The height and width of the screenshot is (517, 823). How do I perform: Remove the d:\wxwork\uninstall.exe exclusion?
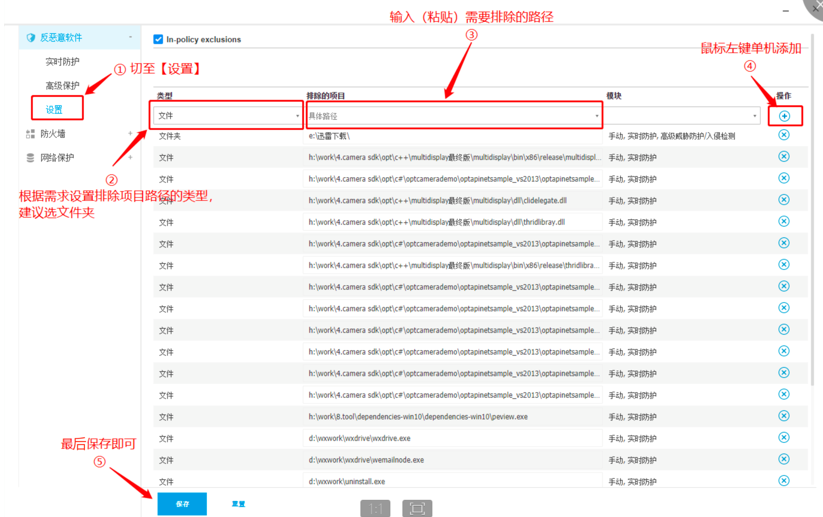784,481
